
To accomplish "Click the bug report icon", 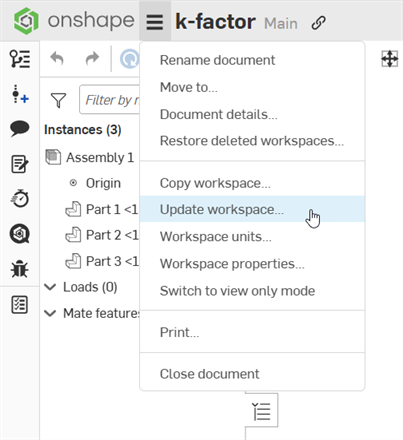I will (20, 268).
